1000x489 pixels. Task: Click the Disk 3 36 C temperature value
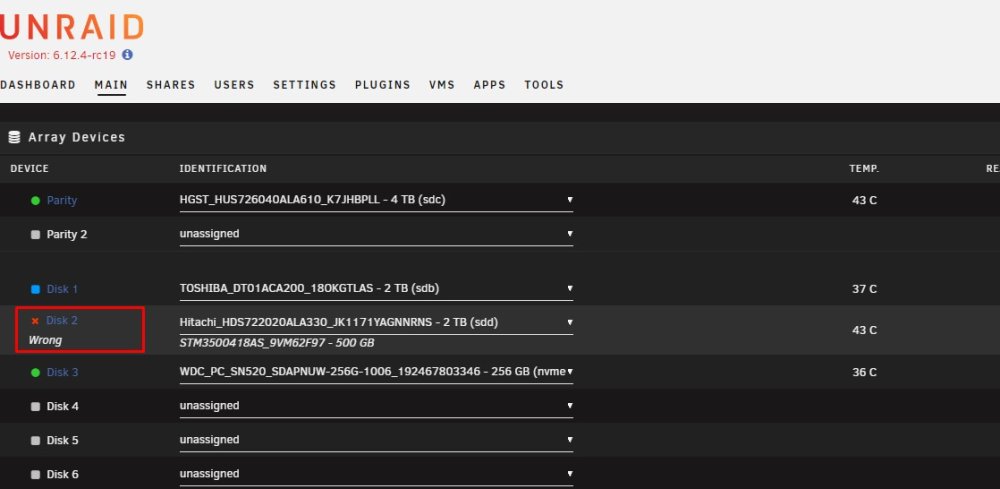[864, 372]
